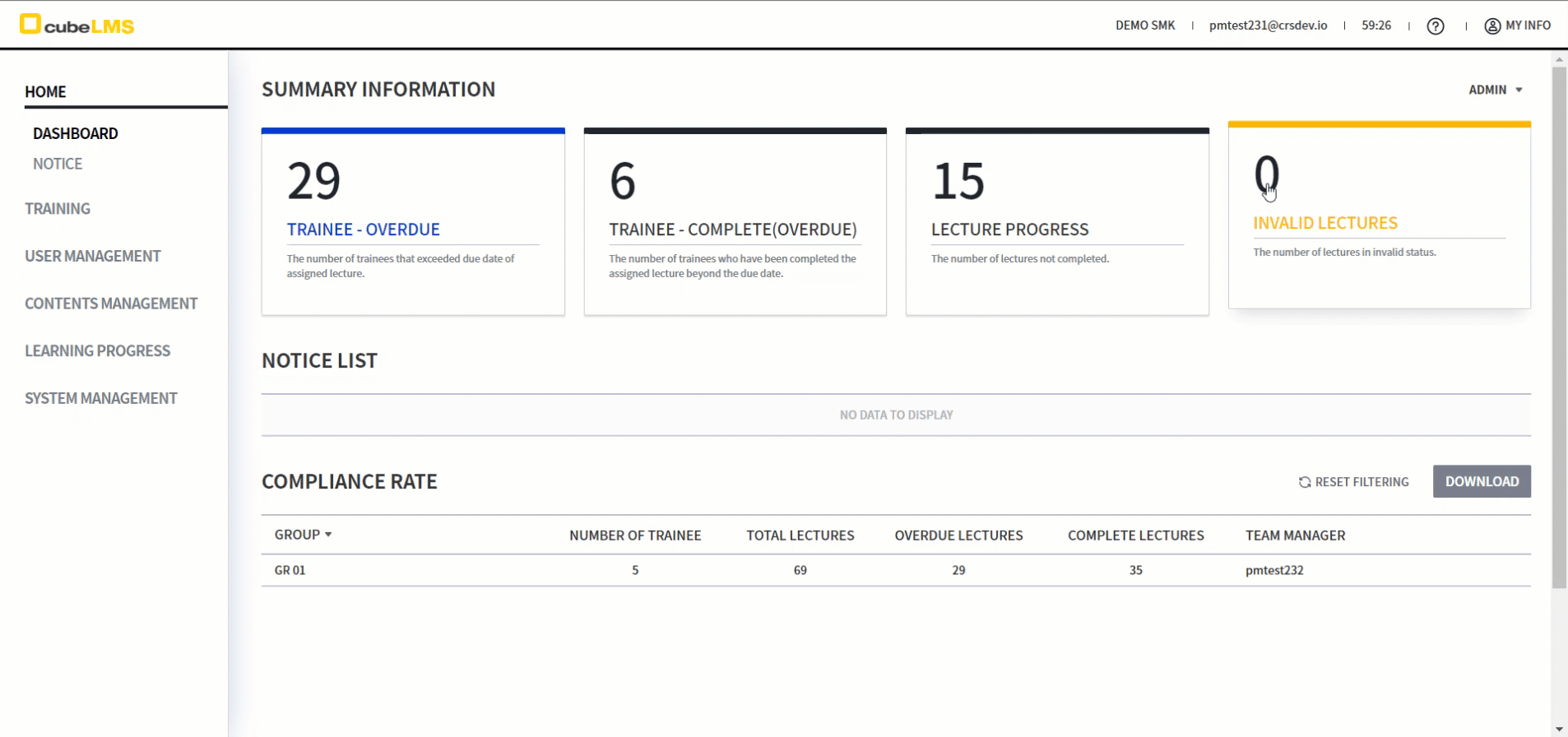Click the Reset Filtering refresh icon
The width and height of the screenshot is (1568, 737).
click(x=1304, y=482)
